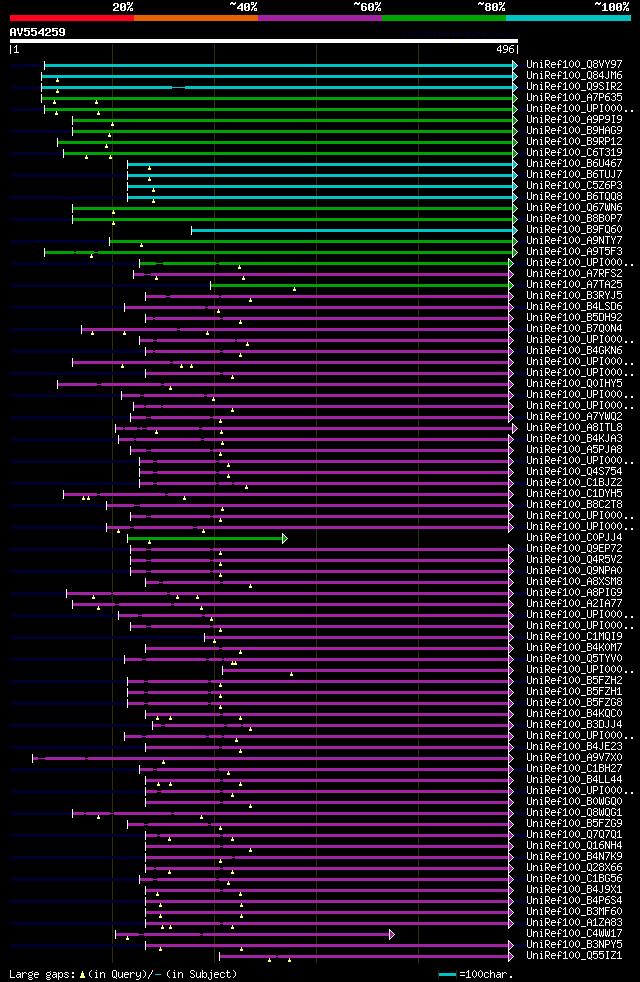
Task: Select the UniRef100_B8C2T8 label
Action: (x=574, y=505)
